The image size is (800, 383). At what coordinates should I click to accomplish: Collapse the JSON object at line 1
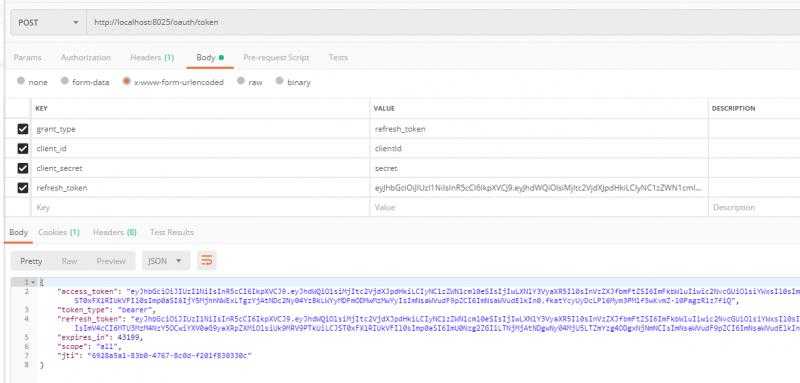33,282
